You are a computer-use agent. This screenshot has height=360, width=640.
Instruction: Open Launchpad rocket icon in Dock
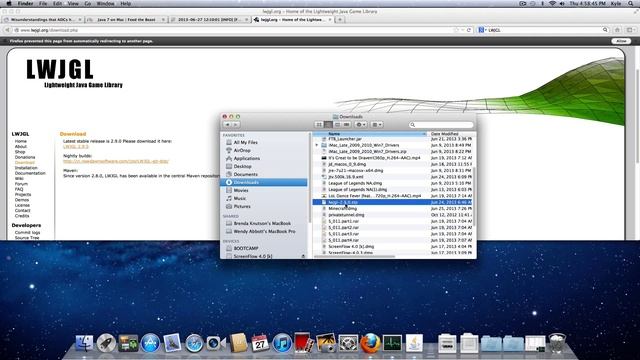[106, 343]
